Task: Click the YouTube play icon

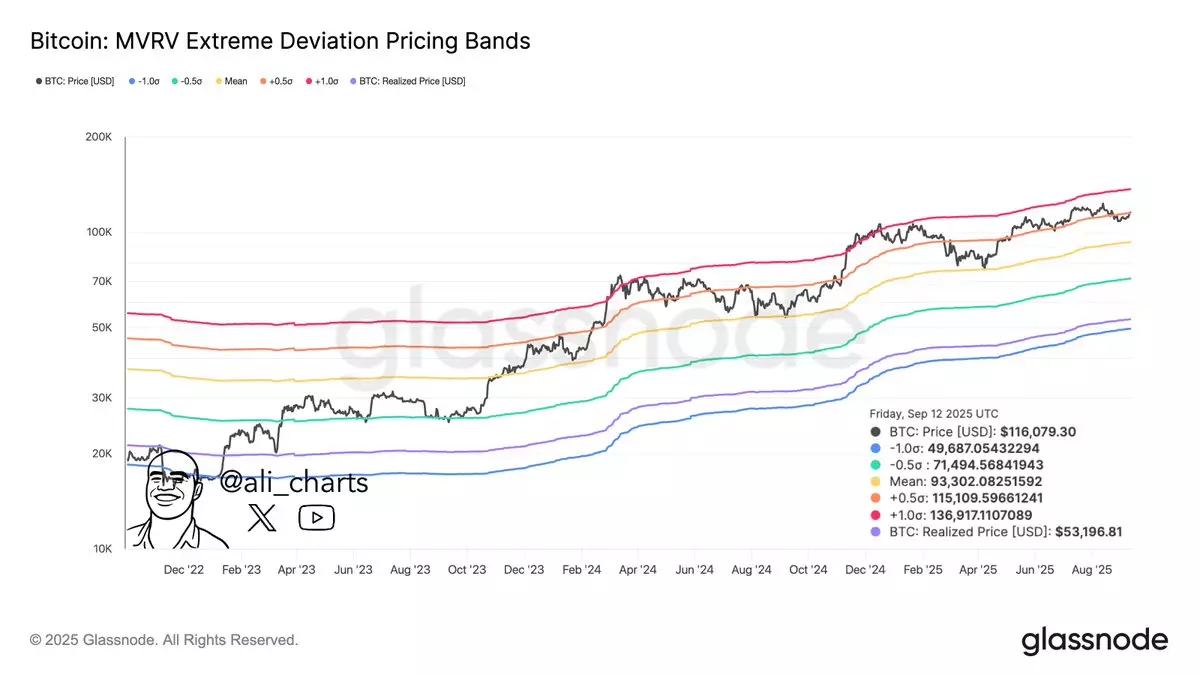Action: (x=316, y=517)
